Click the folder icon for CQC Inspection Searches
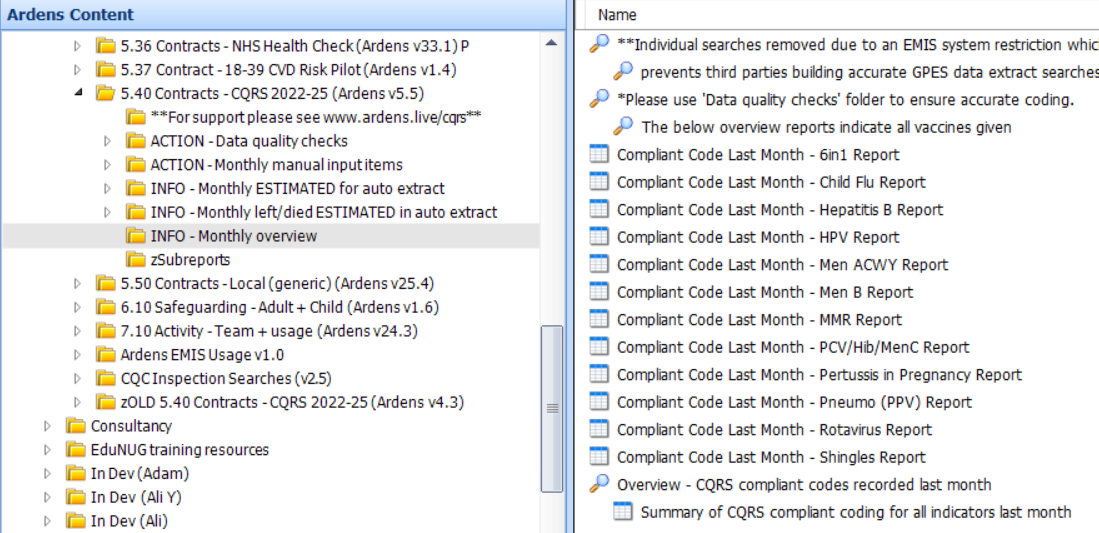 106,379
